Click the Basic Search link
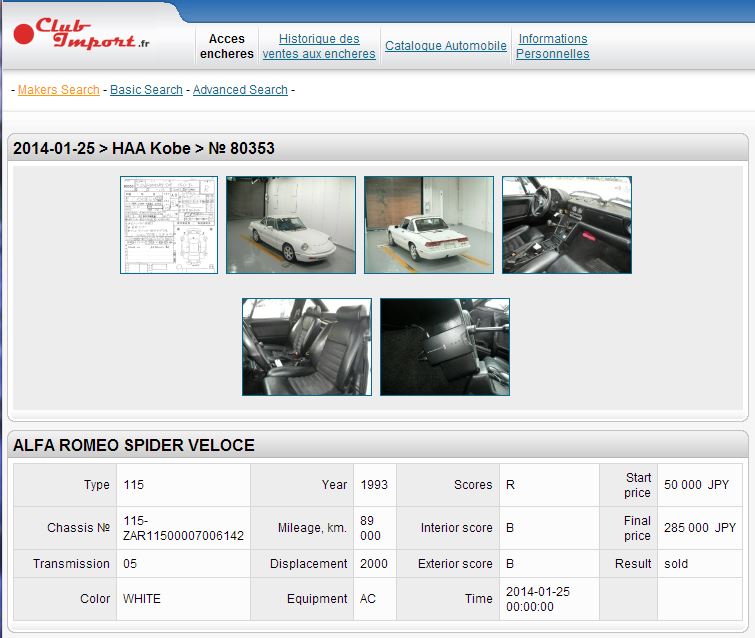 tap(146, 90)
